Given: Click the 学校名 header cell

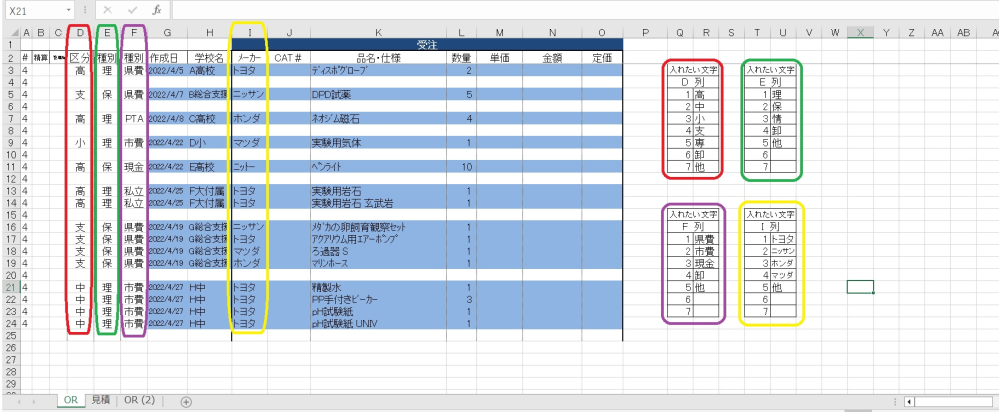Looking at the screenshot, I should pos(210,57).
